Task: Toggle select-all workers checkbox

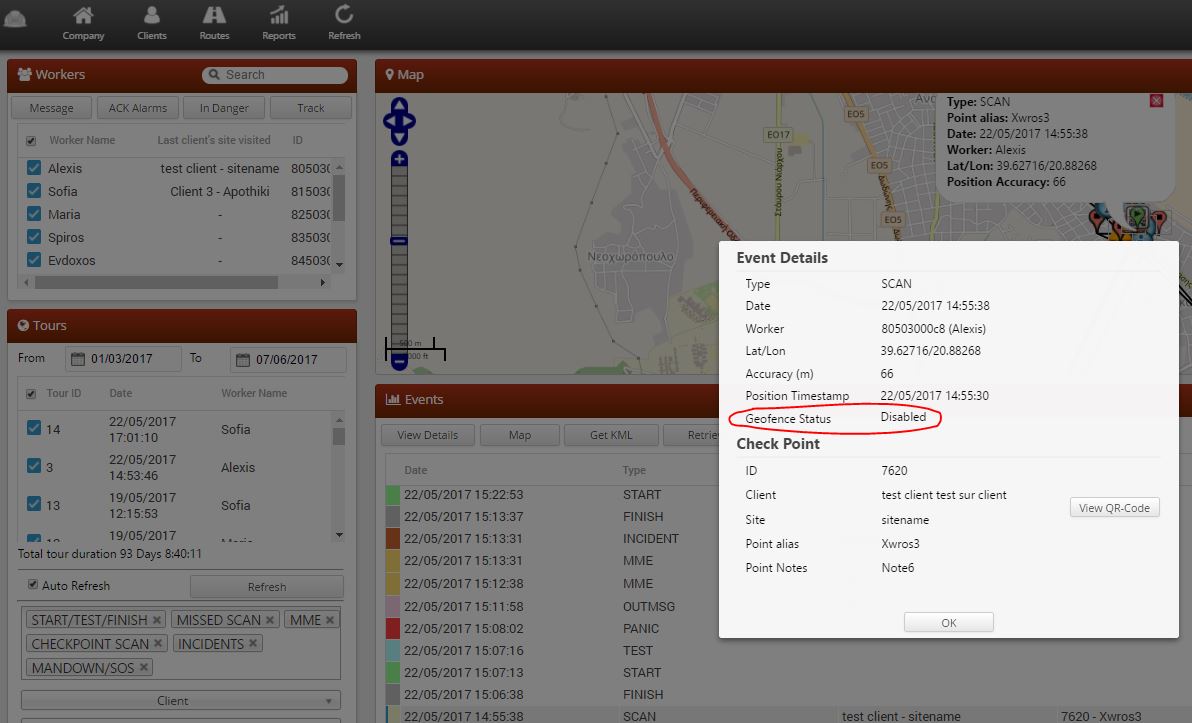Action: pyautogui.click(x=31, y=141)
